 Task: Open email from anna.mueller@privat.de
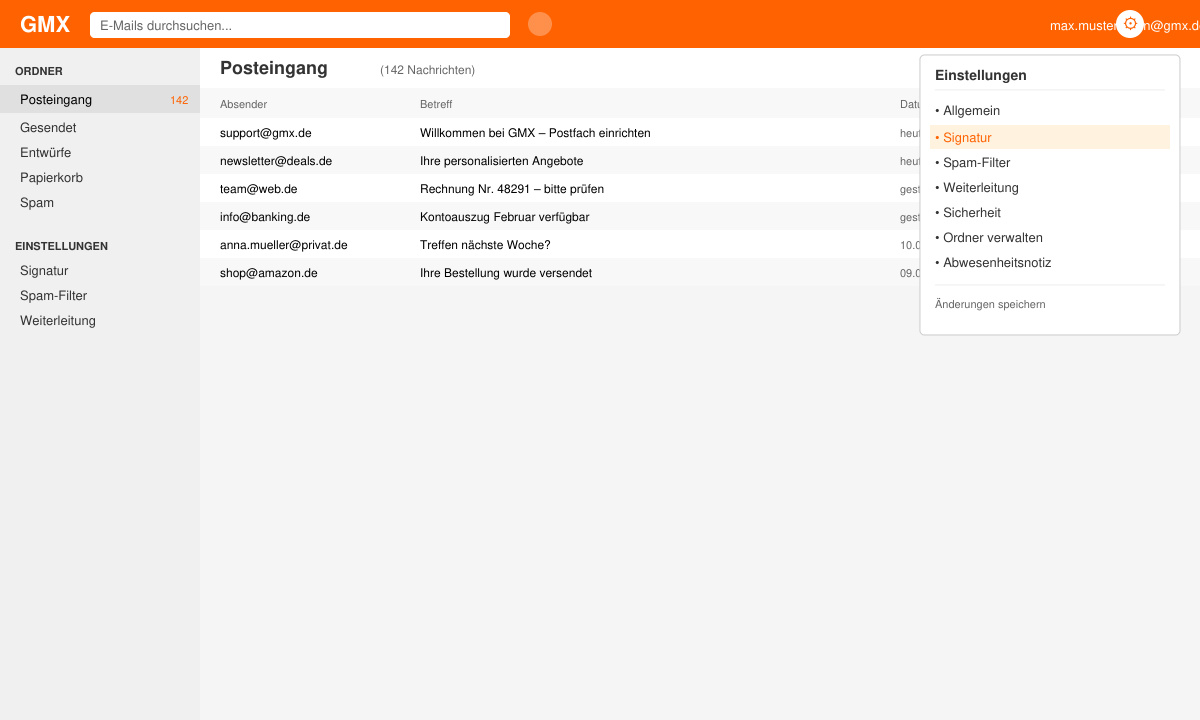click(284, 245)
